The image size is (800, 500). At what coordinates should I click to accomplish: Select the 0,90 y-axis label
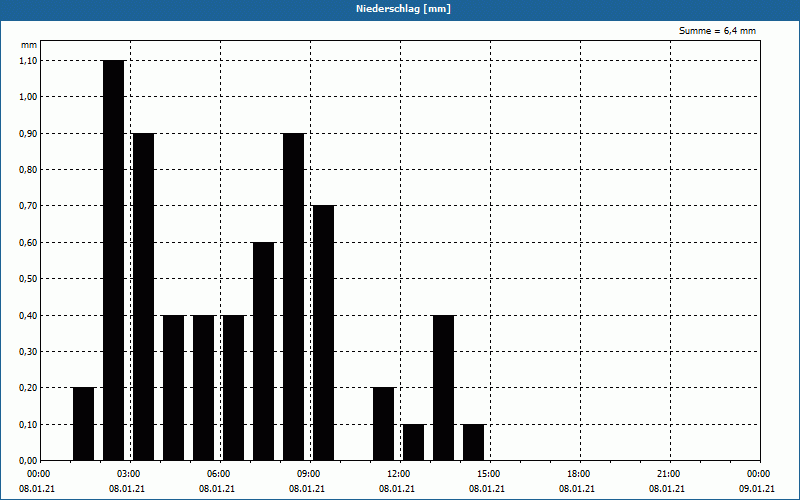(28, 134)
